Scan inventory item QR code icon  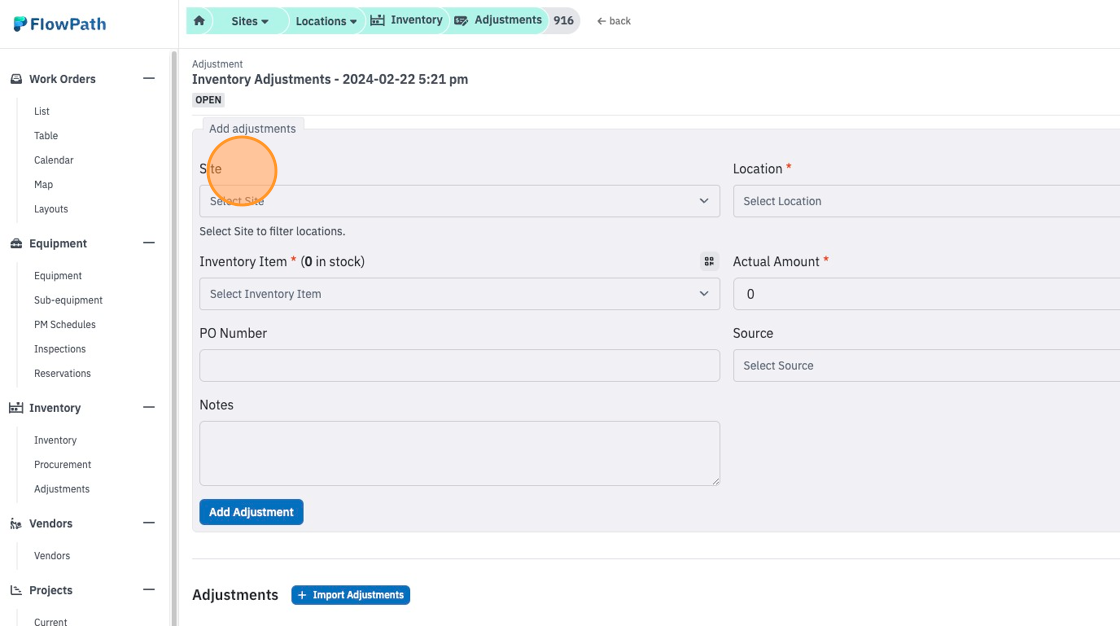[x=709, y=262]
